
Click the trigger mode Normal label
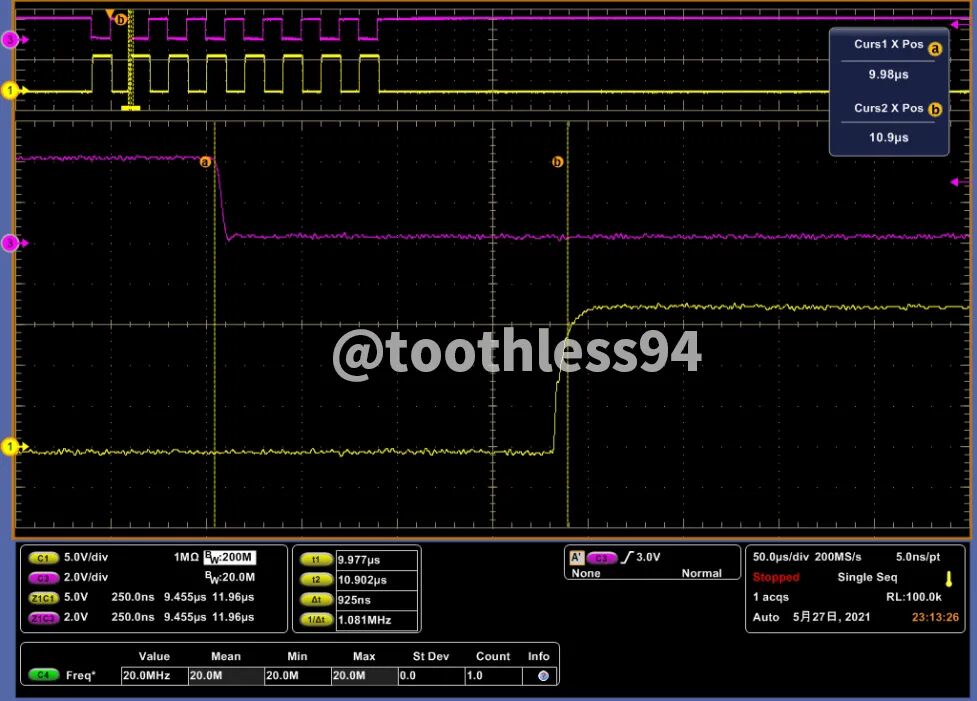702,573
